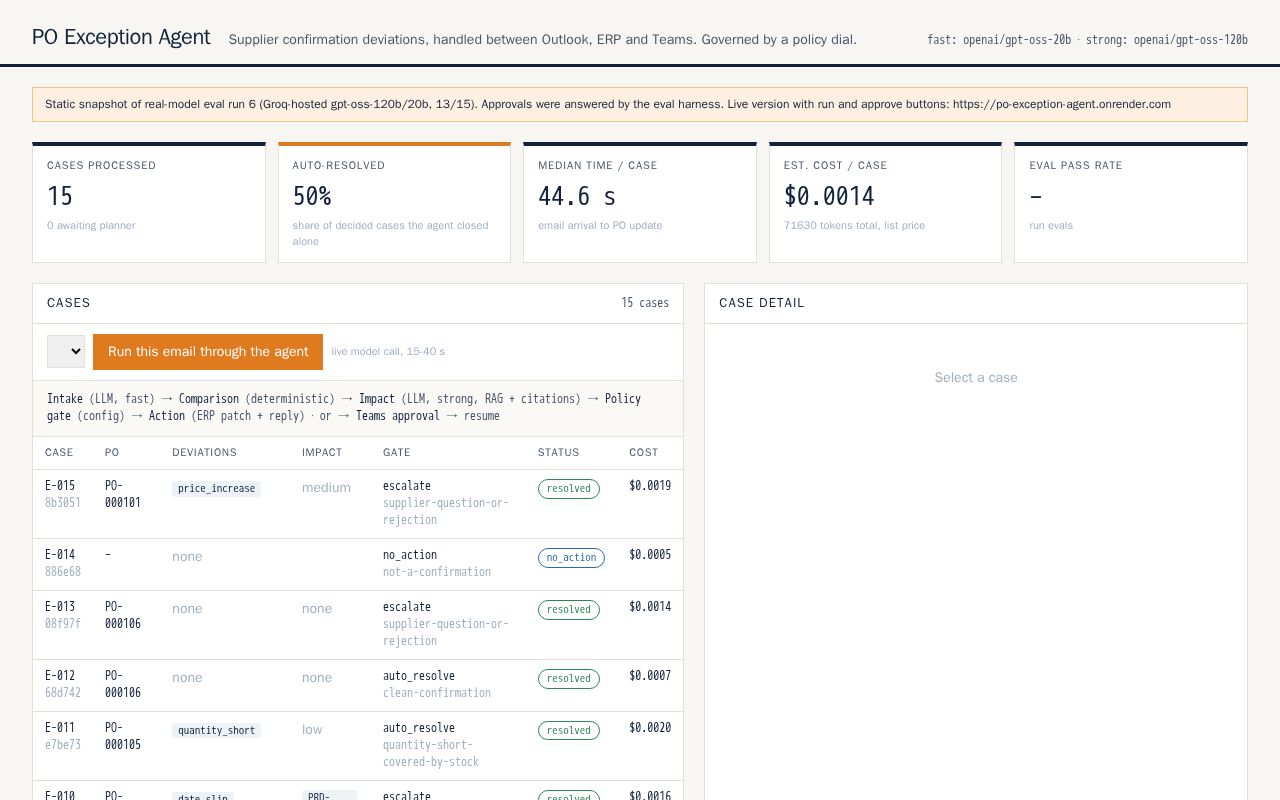The image size is (1280, 800).
Task: Click resolved status badge for E-012
Action: tap(569, 679)
